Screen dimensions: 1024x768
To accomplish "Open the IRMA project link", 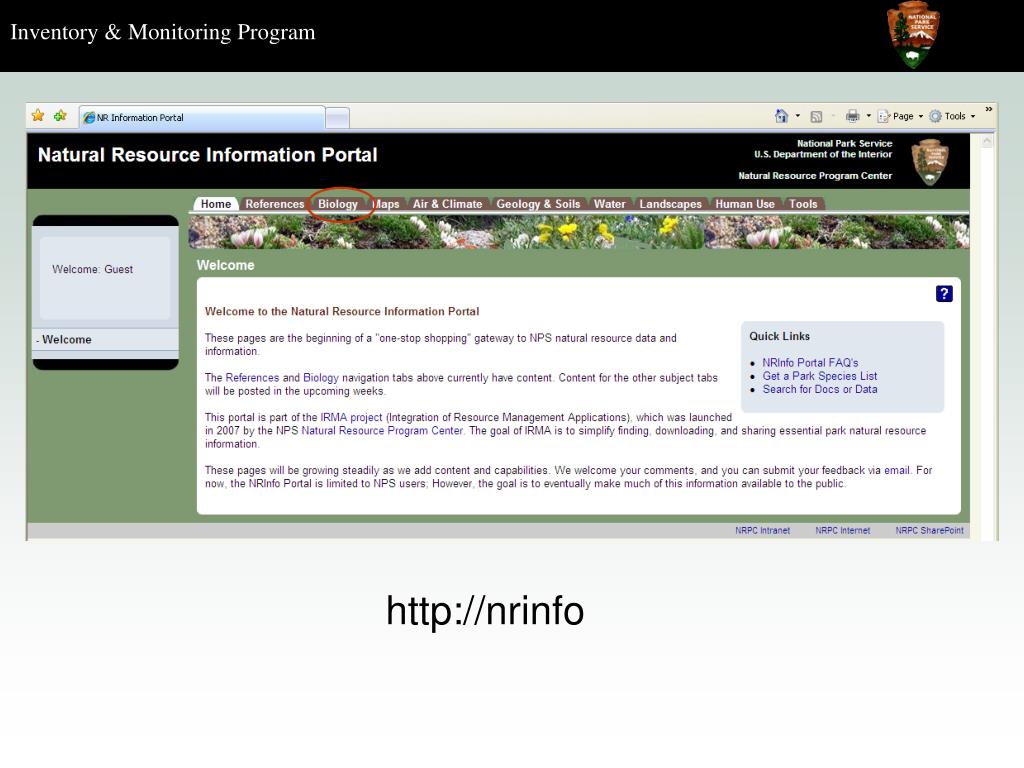I will point(351,417).
